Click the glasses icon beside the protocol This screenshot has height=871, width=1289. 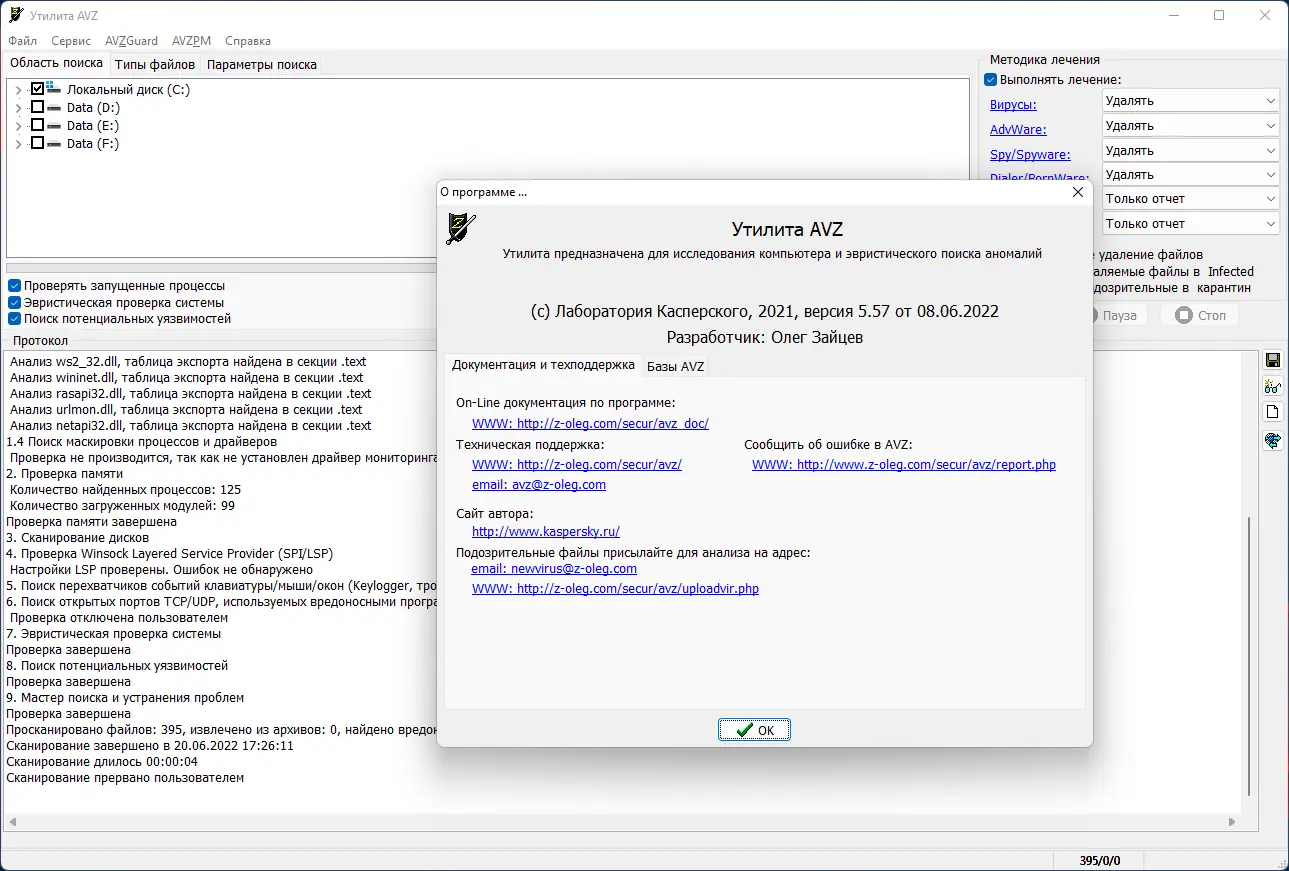pos(1273,386)
